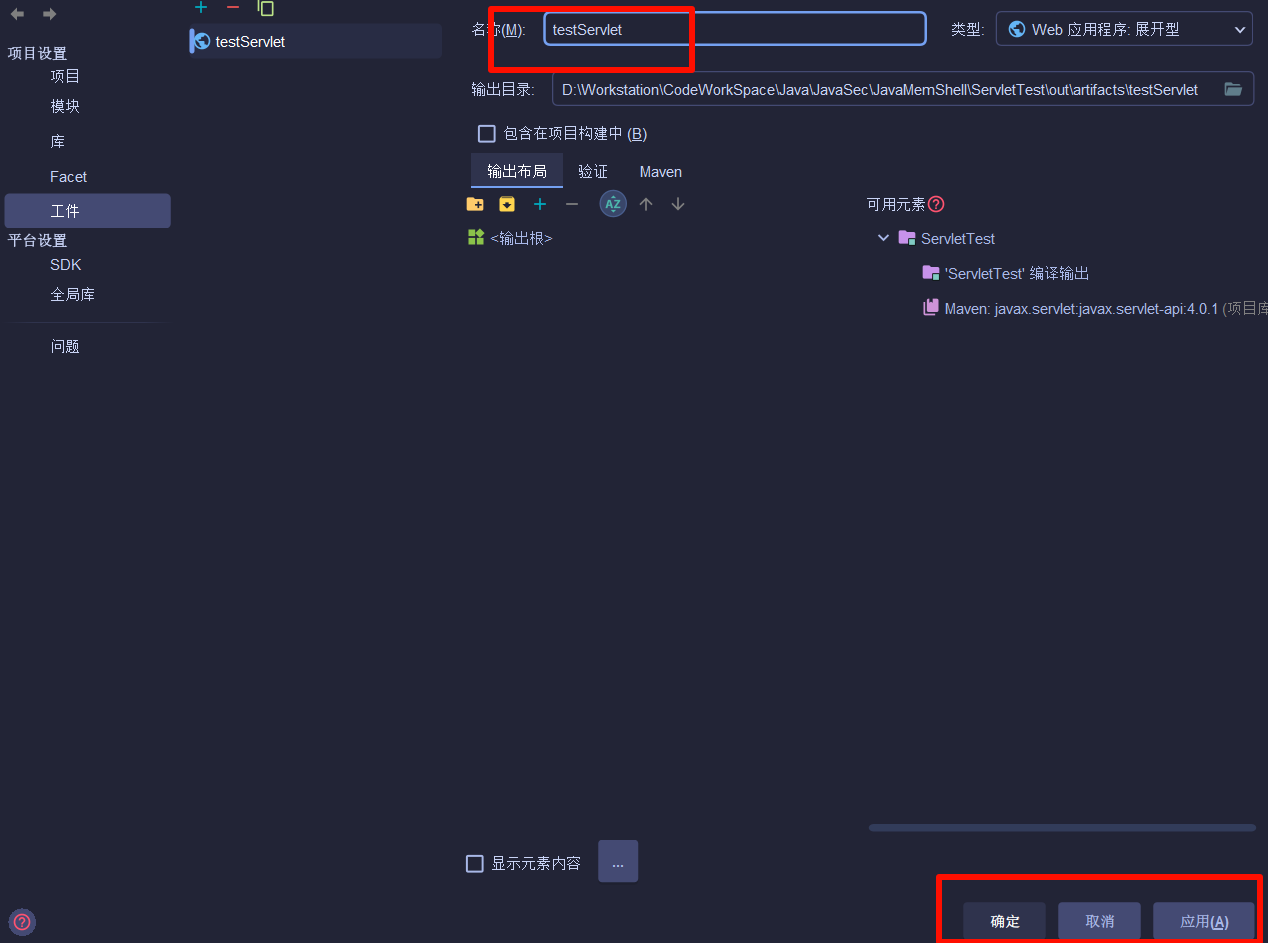Create a directory in output layout
Viewport: 1268px width, 943px height.
click(475, 204)
